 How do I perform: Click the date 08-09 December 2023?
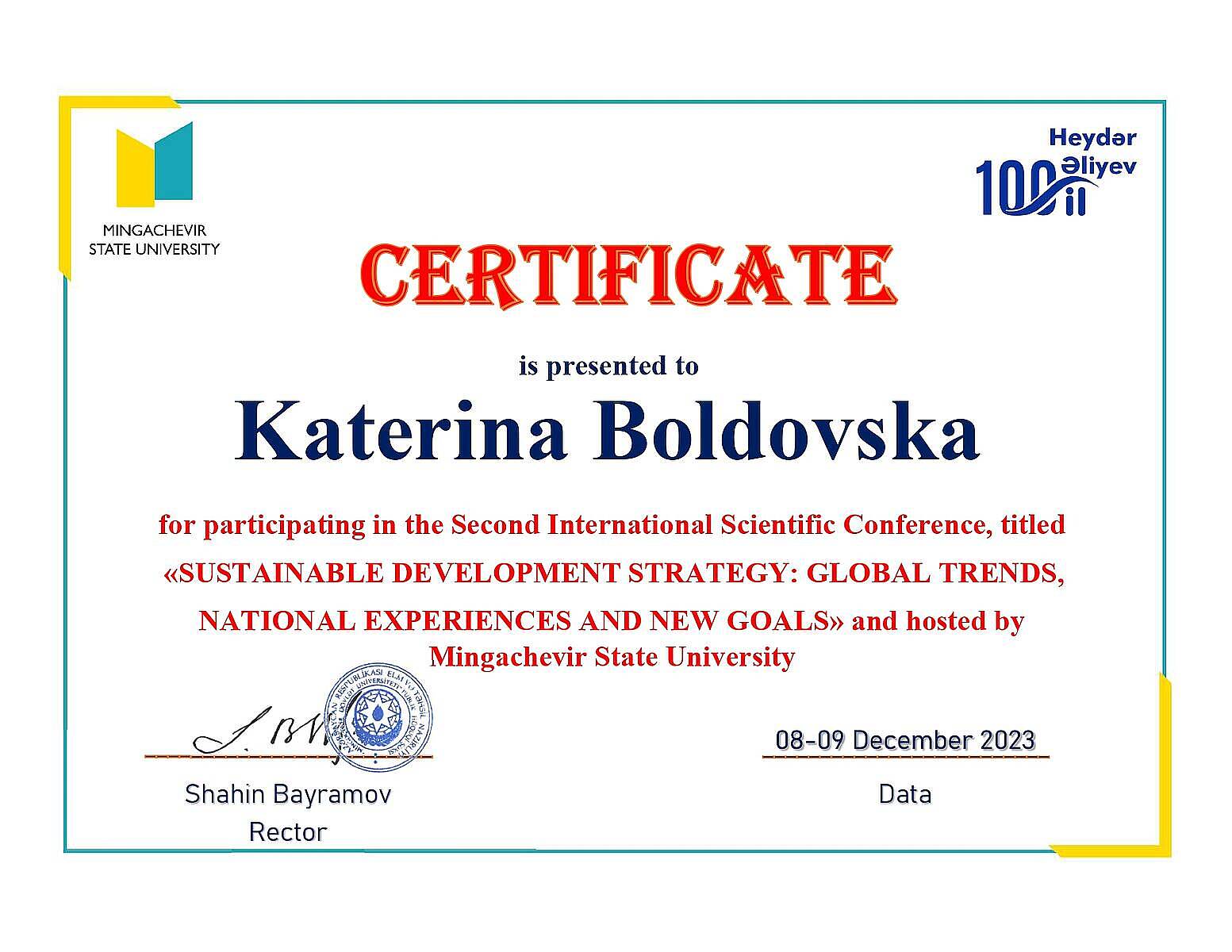coord(905,740)
